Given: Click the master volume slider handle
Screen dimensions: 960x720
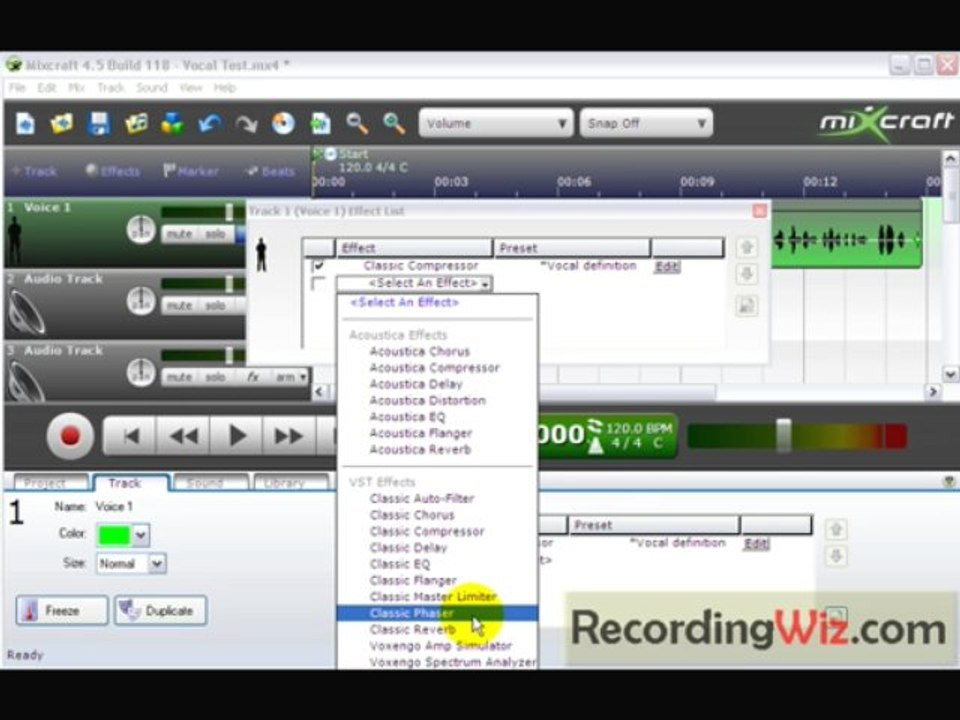Looking at the screenshot, I should [783, 435].
